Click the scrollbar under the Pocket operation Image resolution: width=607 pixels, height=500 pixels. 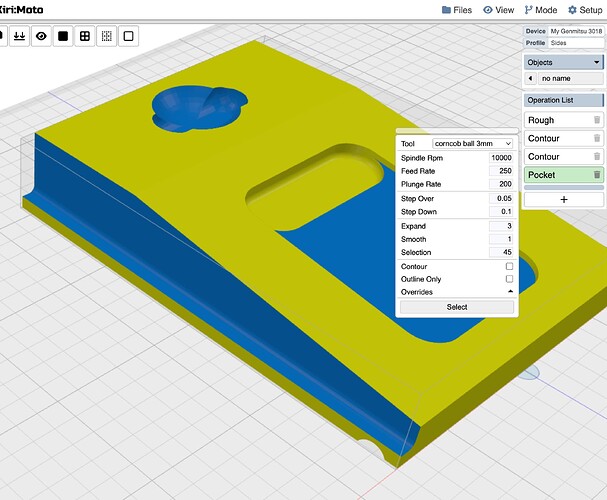coord(563,188)
